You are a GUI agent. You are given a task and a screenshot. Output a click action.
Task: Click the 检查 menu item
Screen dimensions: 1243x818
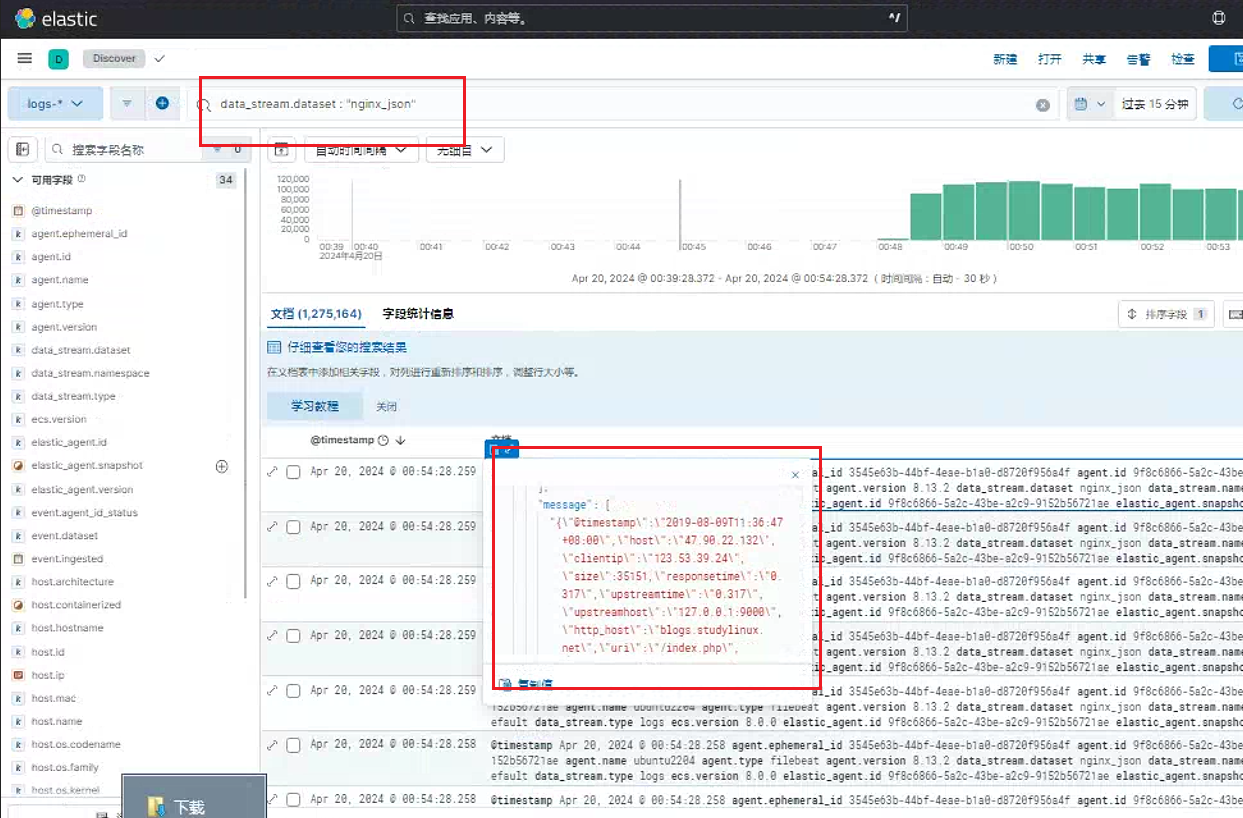click(1183, 59)
